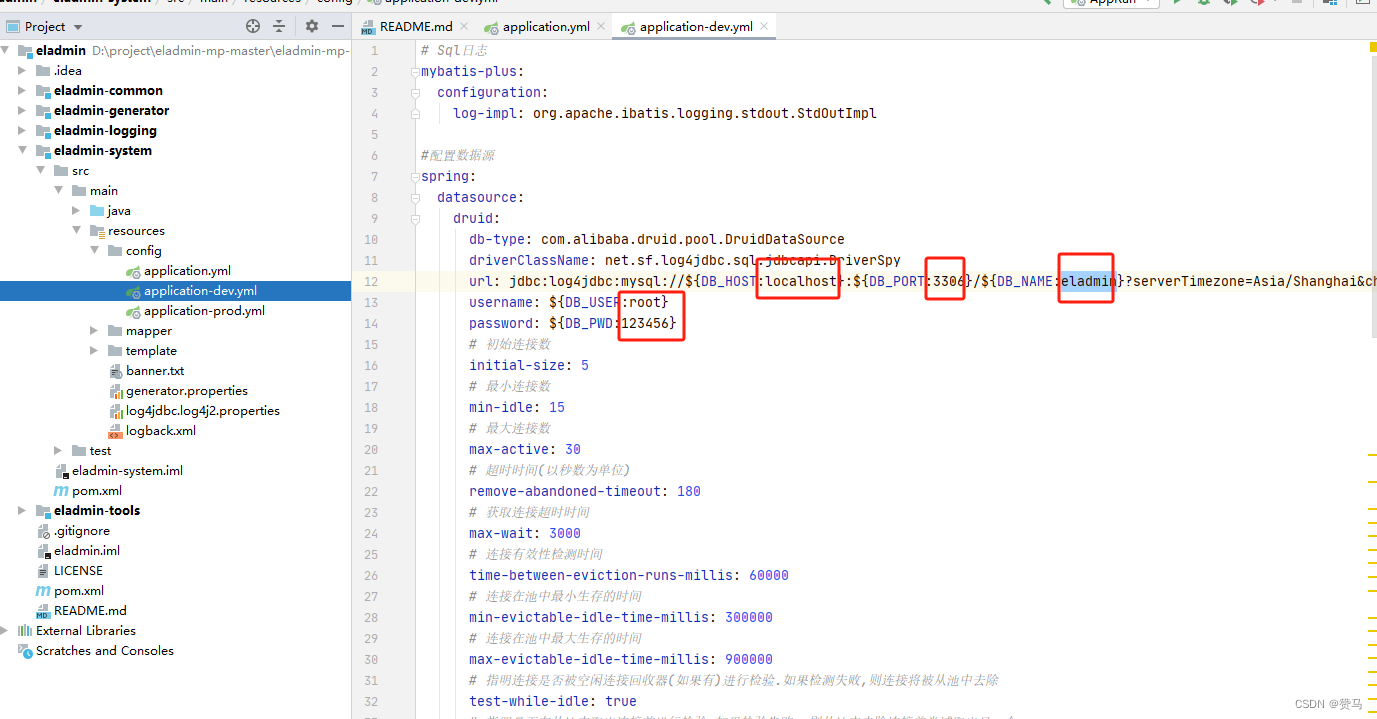Image resolution: width=1377 pixels, height=719 pixels.
Task: Launch the profiler icon in the toolbar
Action: [x=1257, y=4]
